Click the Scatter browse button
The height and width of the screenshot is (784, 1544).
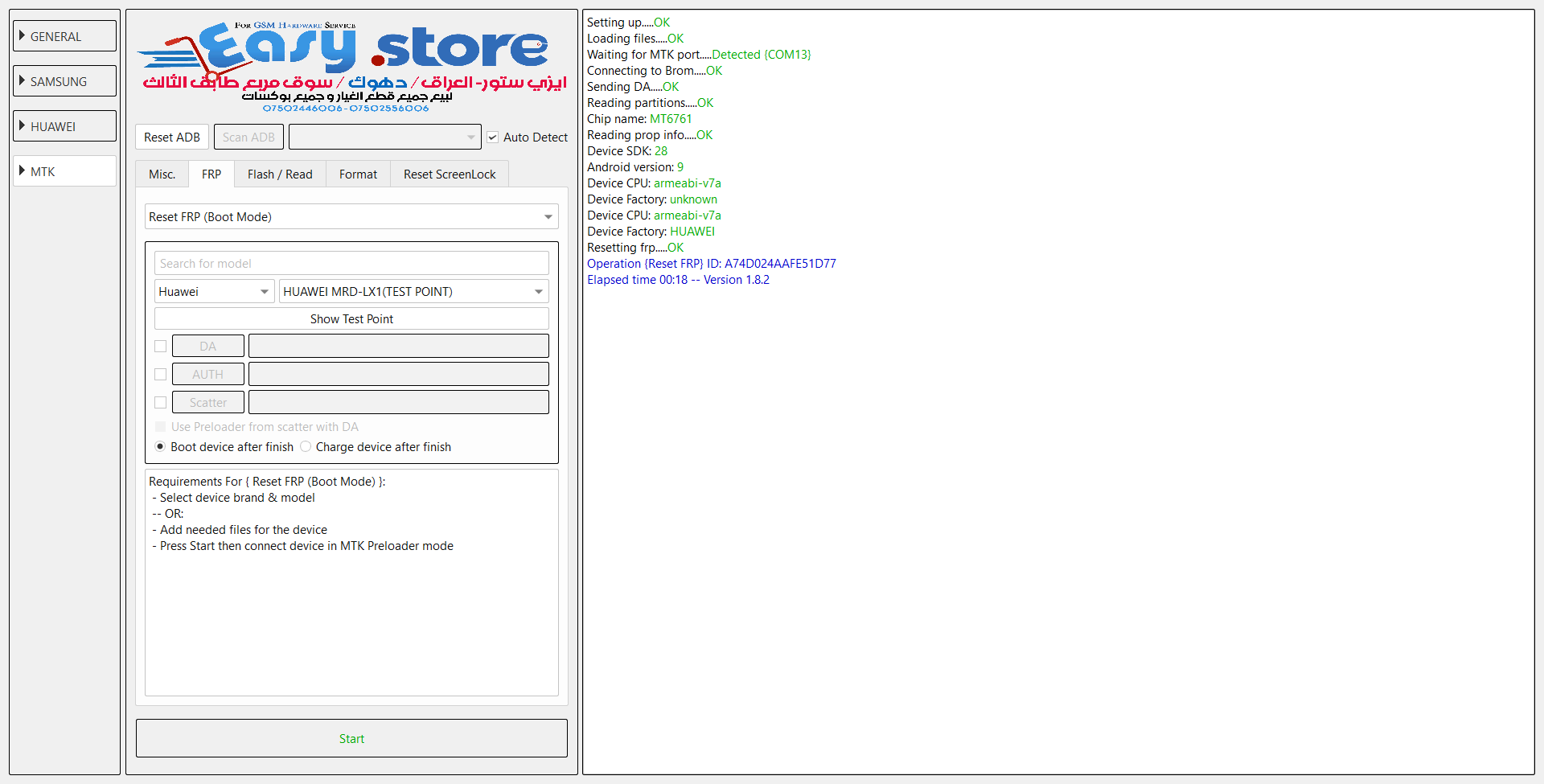(208, 403)
